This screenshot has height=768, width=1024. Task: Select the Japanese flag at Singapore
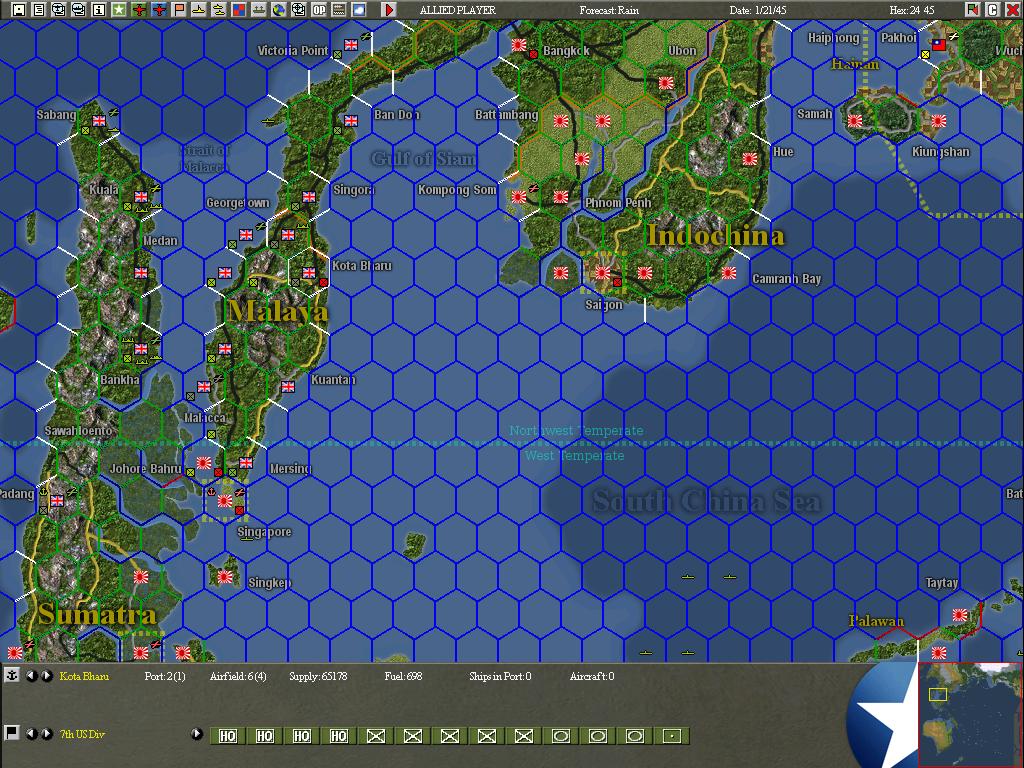[225, 501]
